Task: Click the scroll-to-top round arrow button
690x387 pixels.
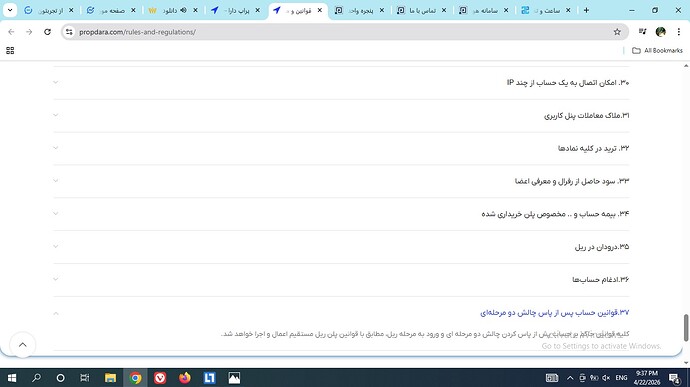Action: [22, 345]
